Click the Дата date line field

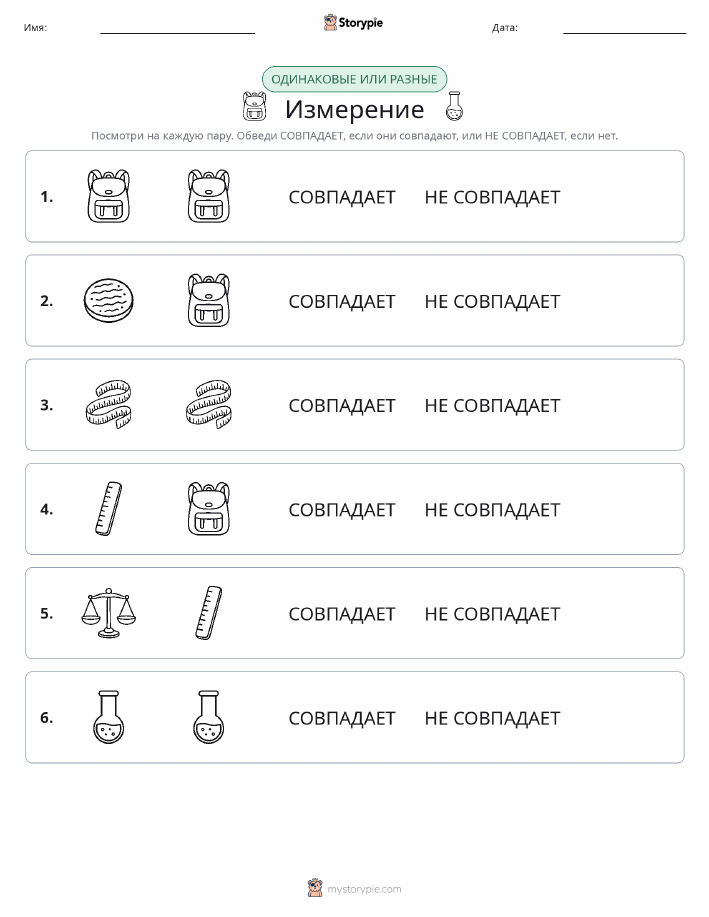pos(624,28)
